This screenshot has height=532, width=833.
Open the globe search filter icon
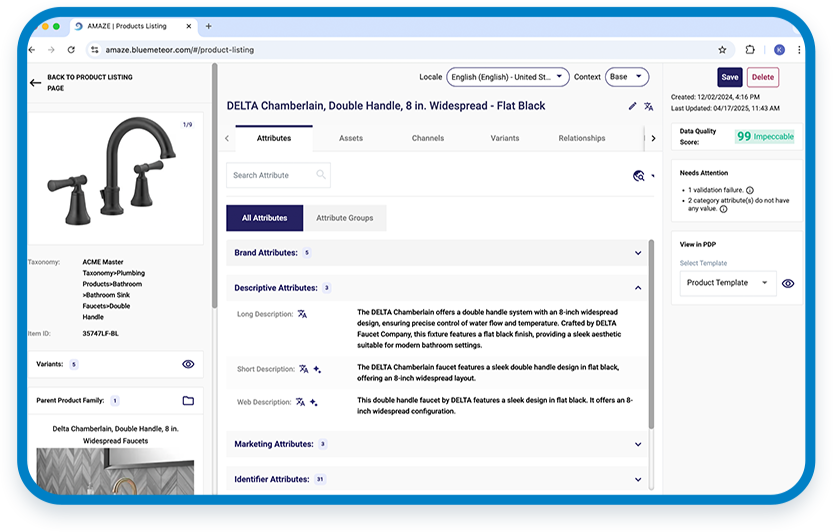tap(639, 176)
